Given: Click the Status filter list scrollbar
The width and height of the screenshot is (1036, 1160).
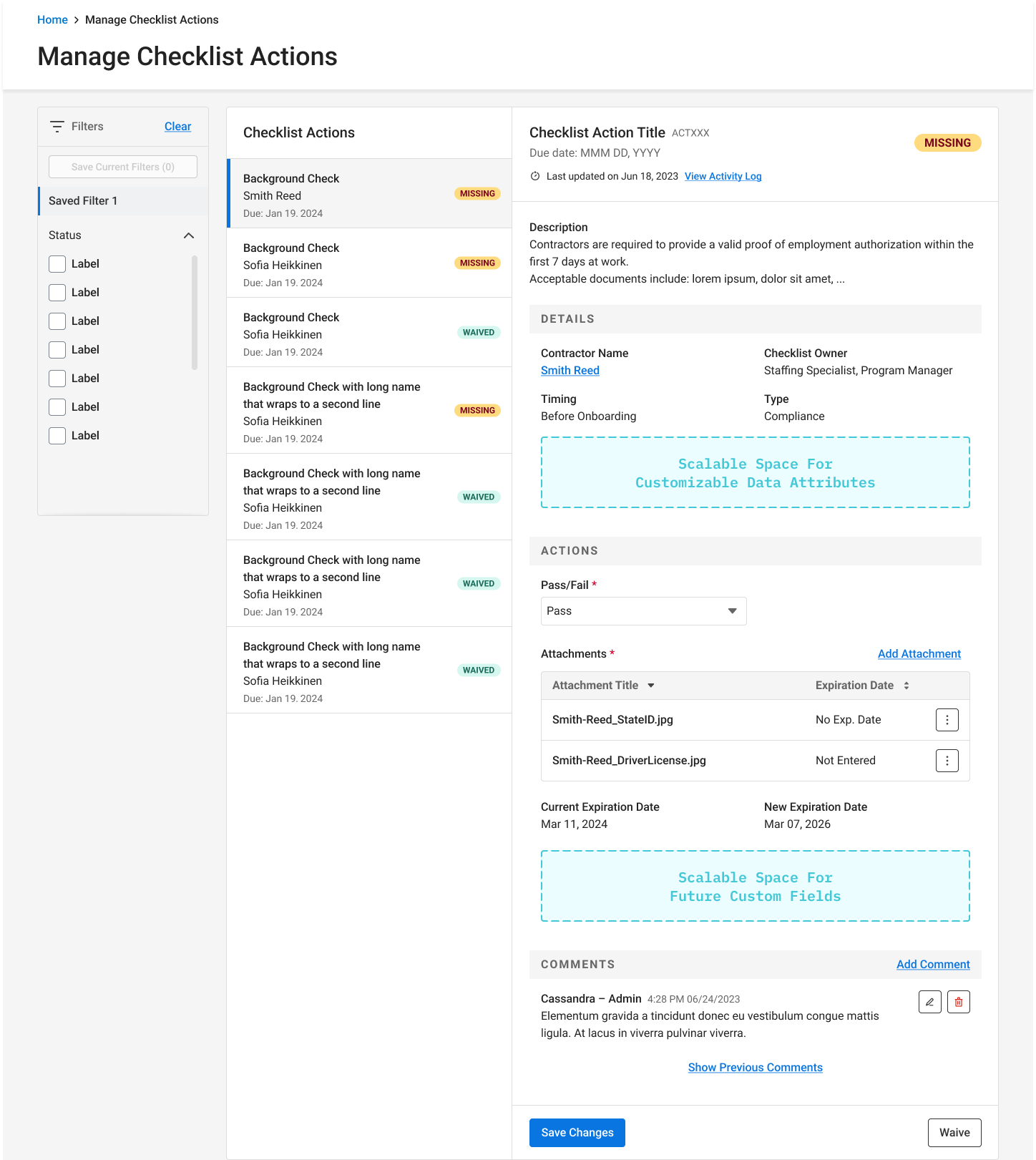Looking at the screenshot, I should coord(195,313).
